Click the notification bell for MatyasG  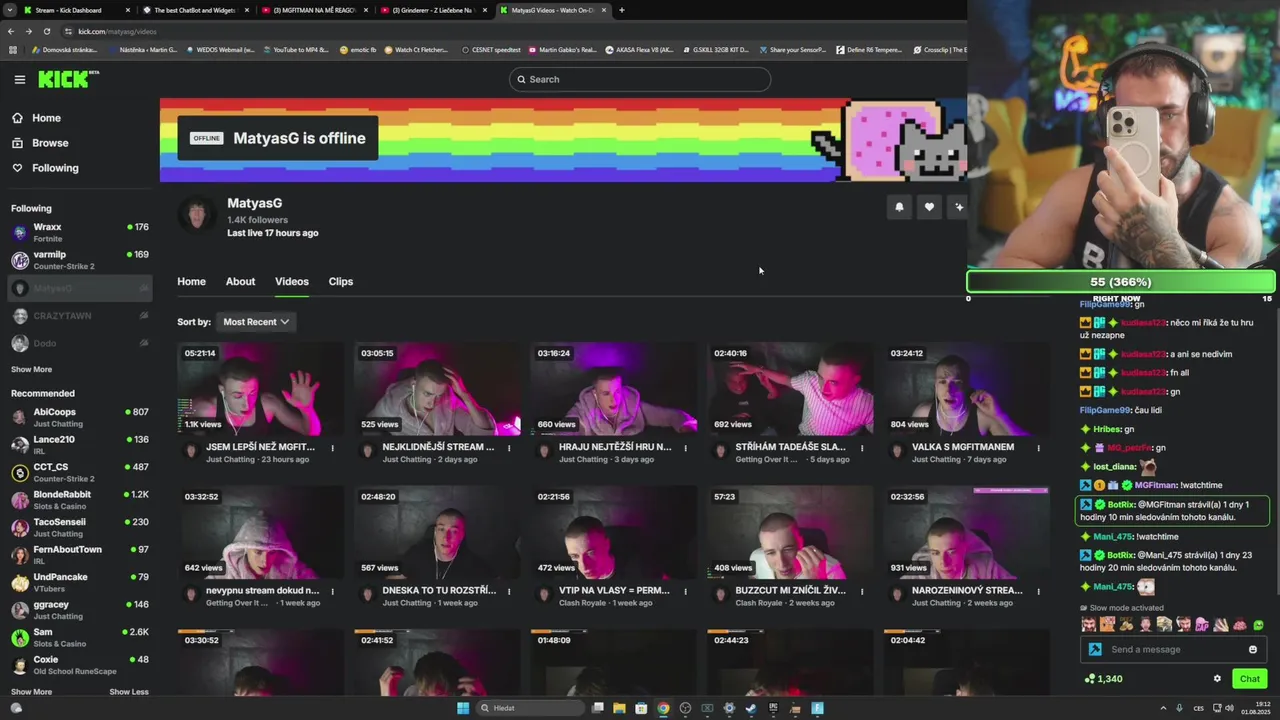click(899, 207)
